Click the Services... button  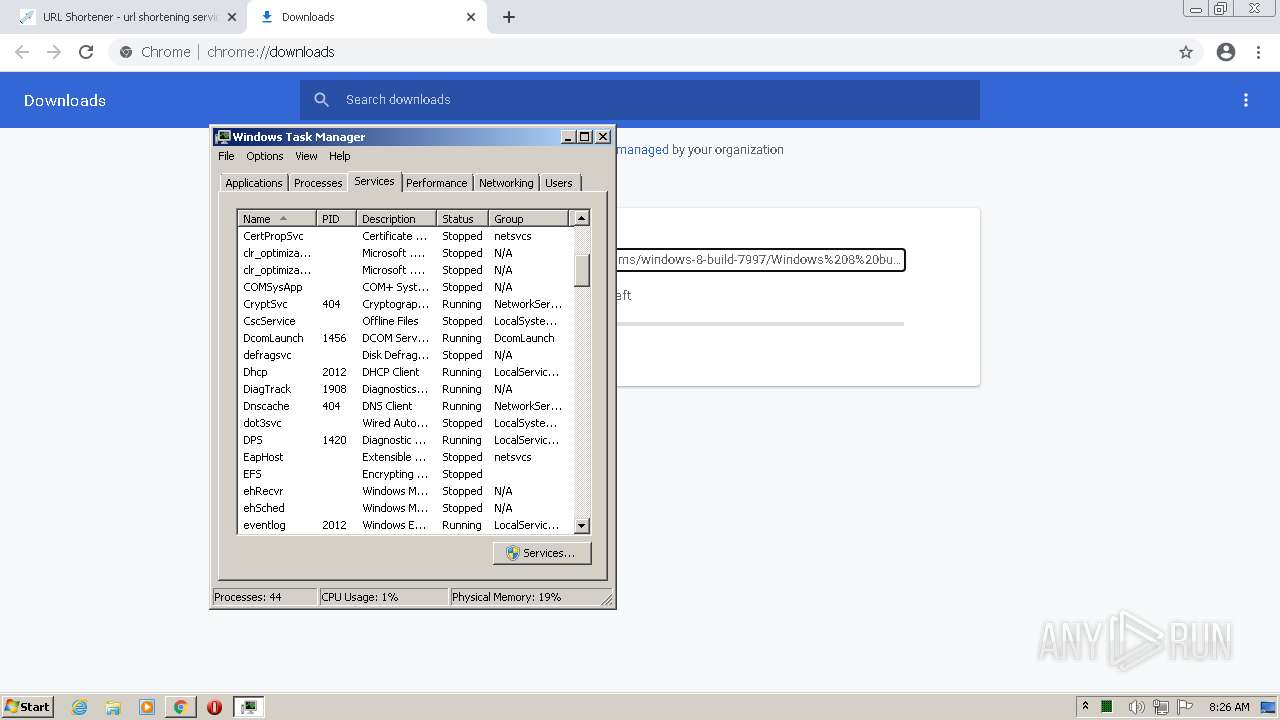click(x=542, y=553)
